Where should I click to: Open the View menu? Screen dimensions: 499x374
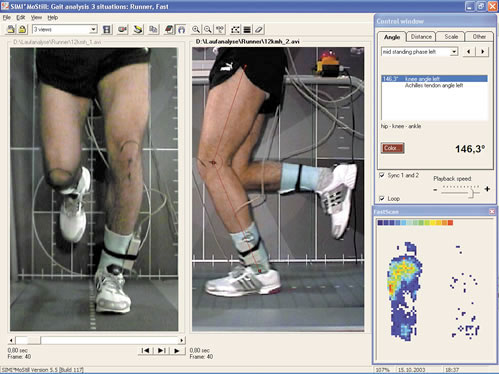36,17
